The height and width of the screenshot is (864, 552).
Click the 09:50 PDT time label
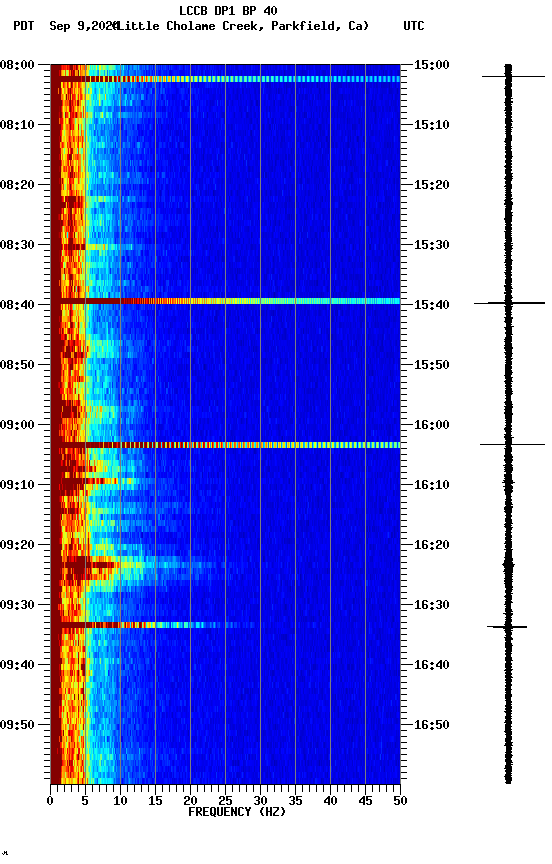click(17, 725)
